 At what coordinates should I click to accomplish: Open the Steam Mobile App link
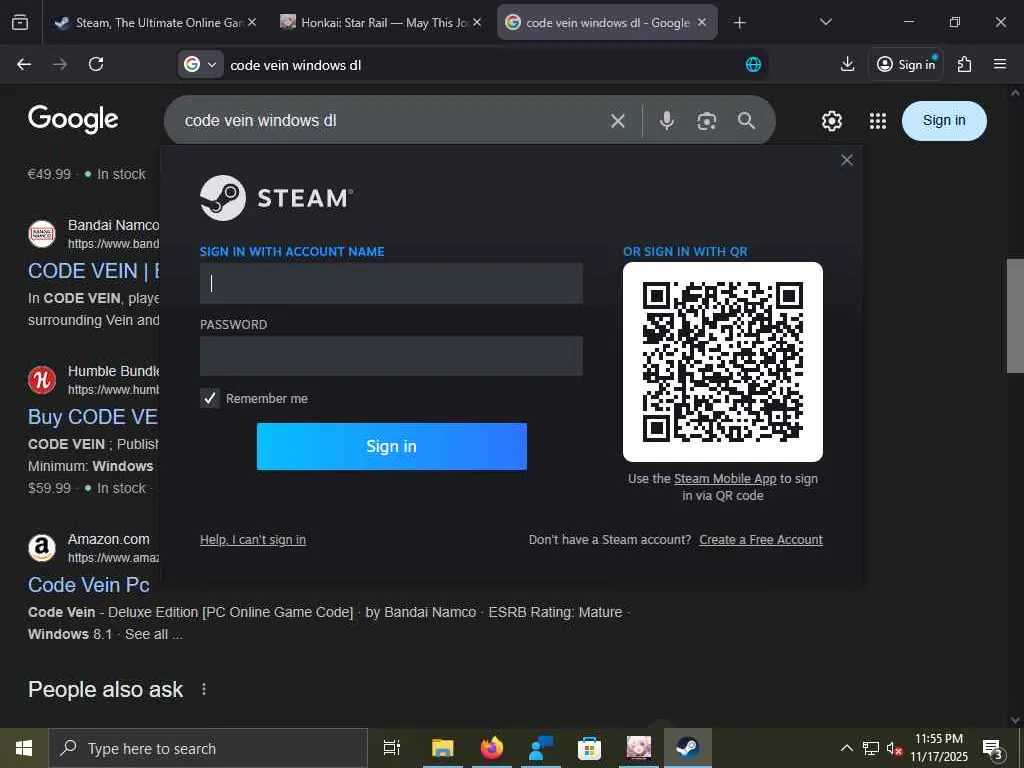pos(725,479)
